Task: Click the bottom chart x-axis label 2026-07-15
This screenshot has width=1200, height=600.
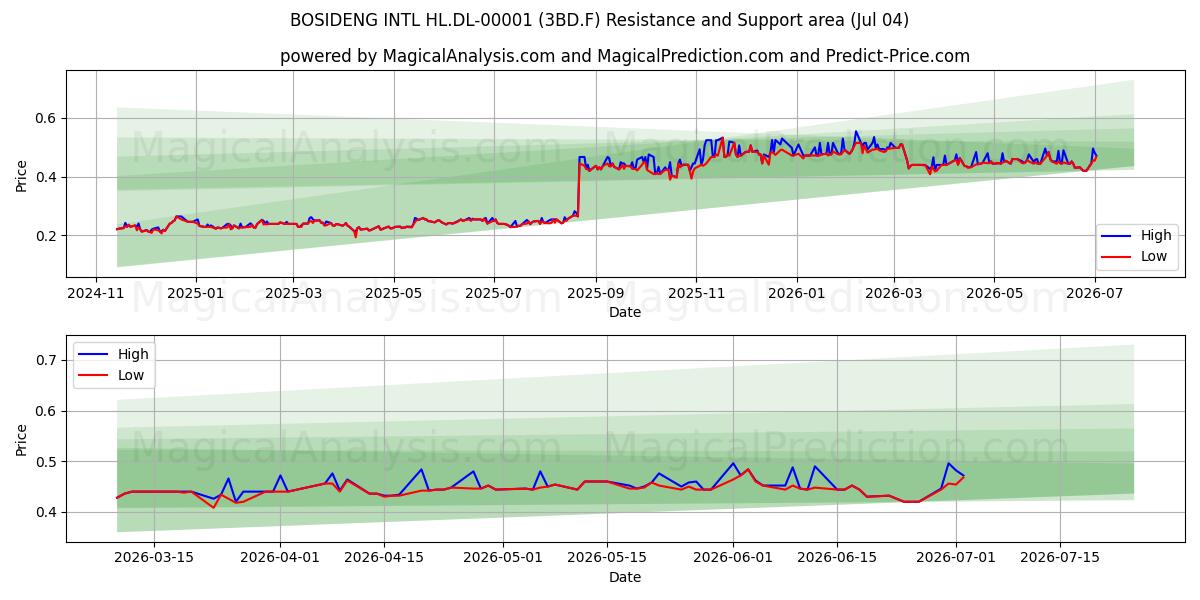Action: tap(1060, 559)
